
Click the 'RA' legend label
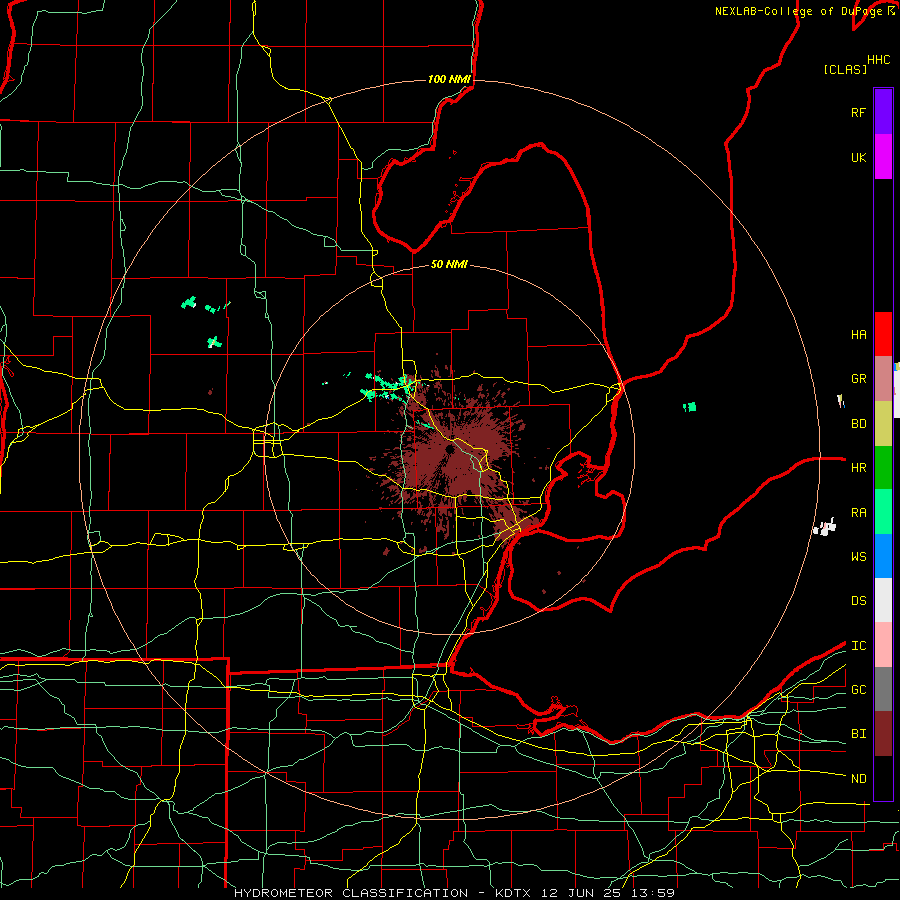tap(858, 513)
